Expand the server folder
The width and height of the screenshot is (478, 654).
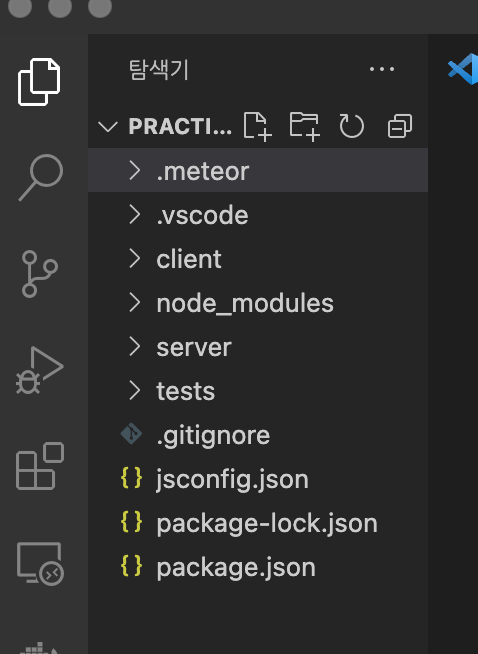click(258, 347)
